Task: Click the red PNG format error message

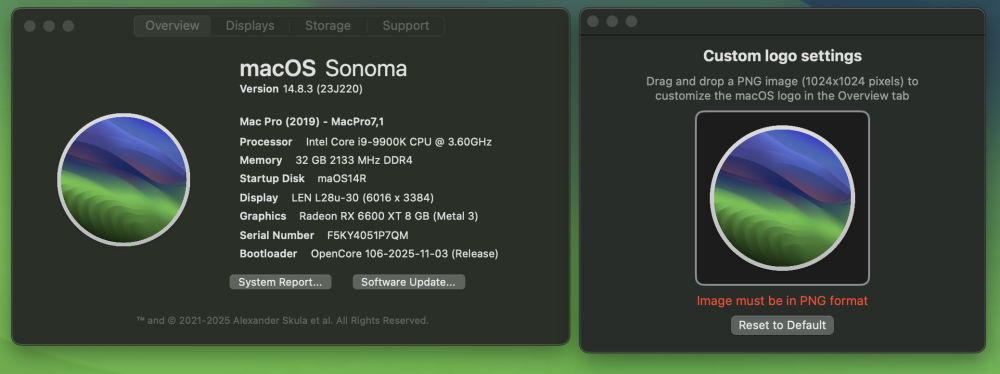Action: 782,301
